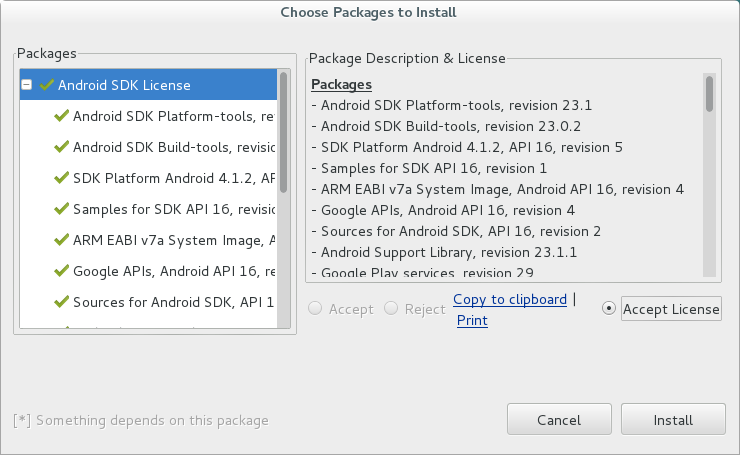Click the Copy to clipboard link
Screen dimensions: 740x455
(x=510, y=299)
